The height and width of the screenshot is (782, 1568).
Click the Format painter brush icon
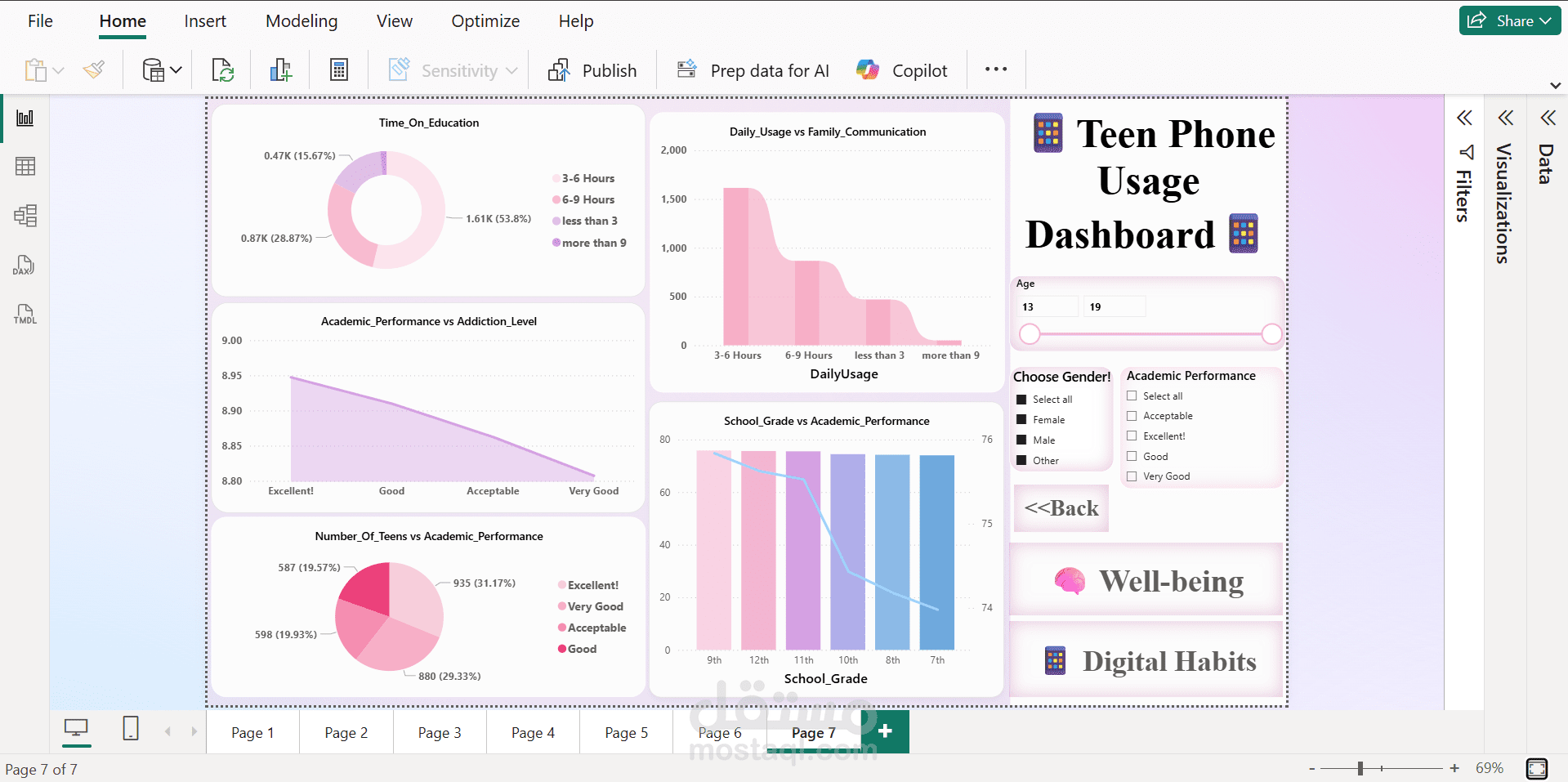tap(95, 70)
